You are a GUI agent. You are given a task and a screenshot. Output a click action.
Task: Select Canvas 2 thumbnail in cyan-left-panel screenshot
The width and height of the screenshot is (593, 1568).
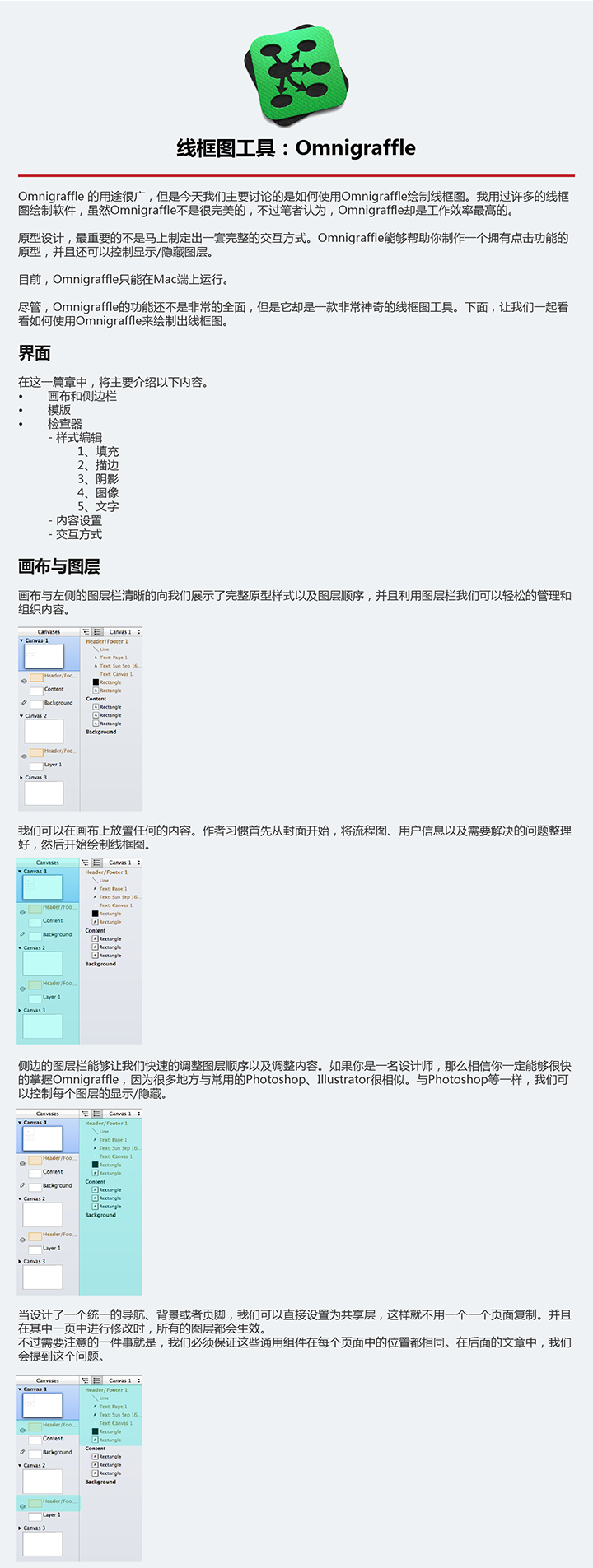[x=43, y=964]
